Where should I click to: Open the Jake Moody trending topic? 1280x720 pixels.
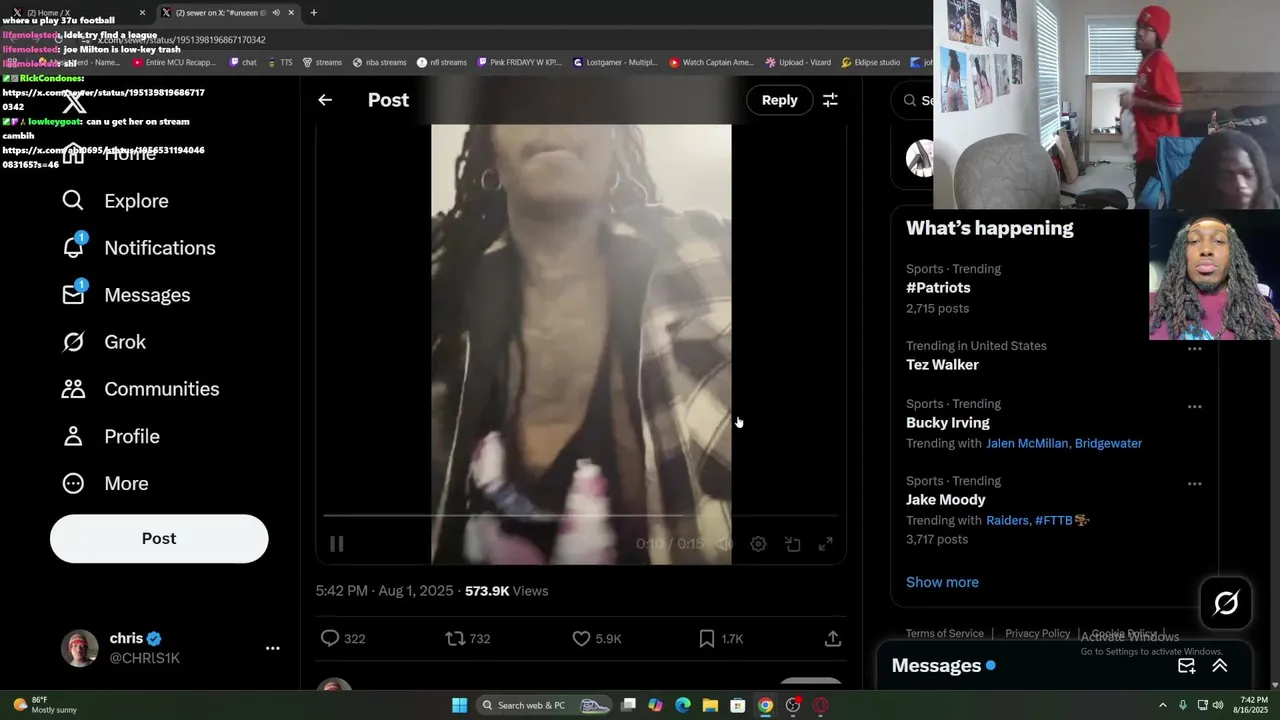pyautogui.click(x=946, y=500)
